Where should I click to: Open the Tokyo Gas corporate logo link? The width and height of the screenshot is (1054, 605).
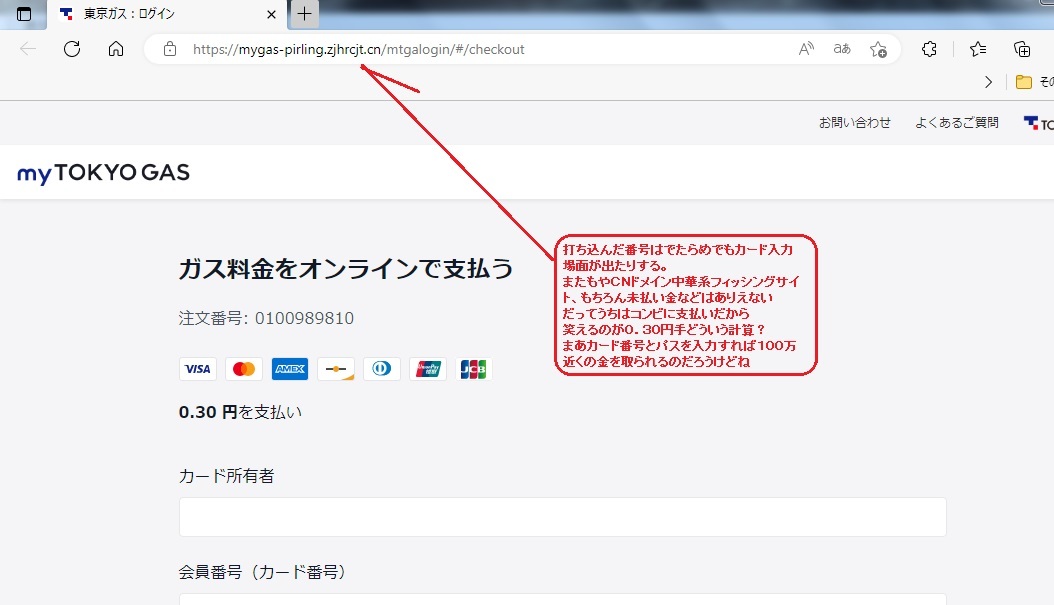(1039, 123)
